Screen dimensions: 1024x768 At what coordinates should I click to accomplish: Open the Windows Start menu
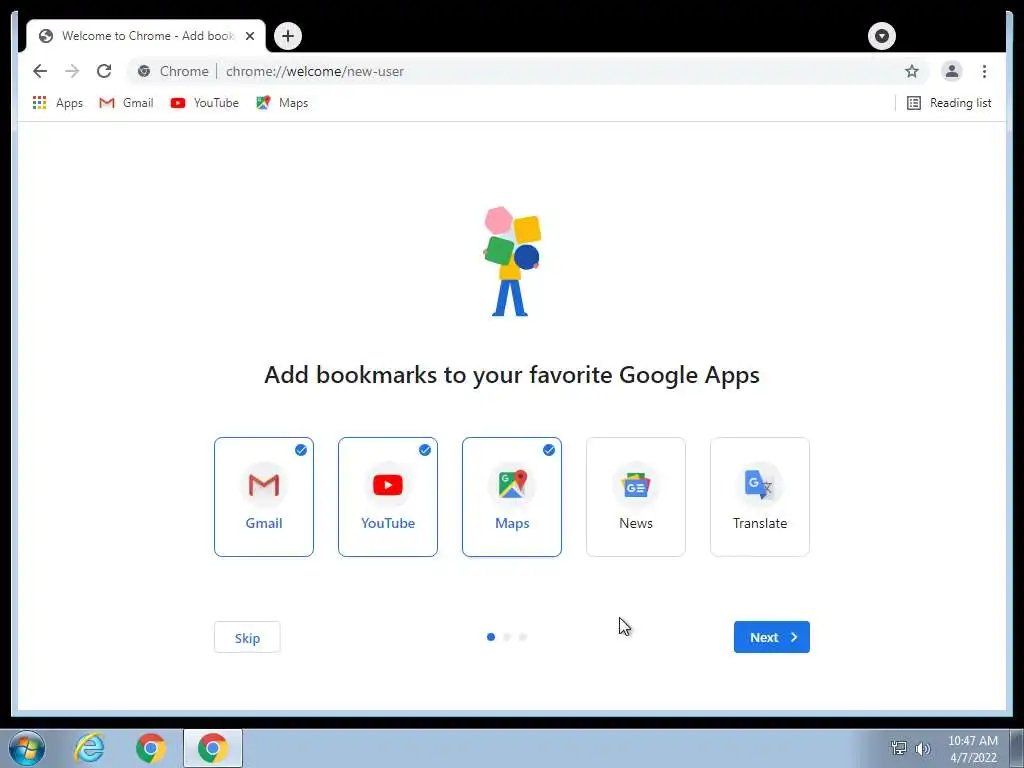(27, 748)
